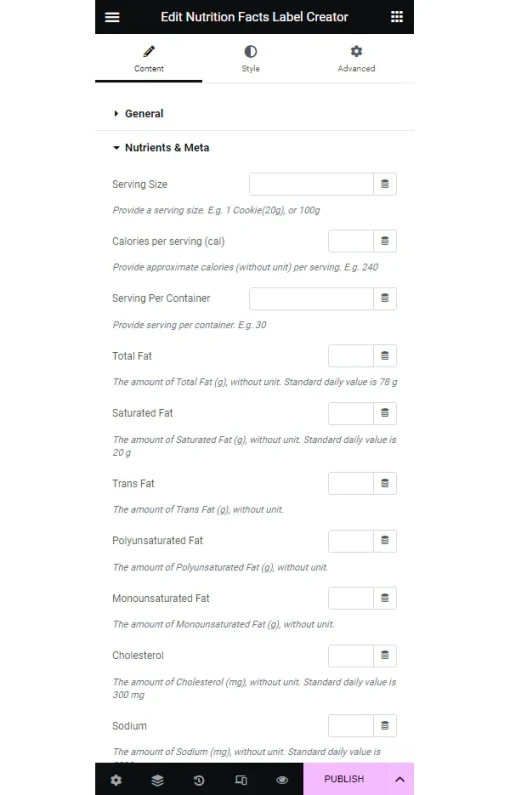Click dynamic tags icon for Serving Size

click(385, 184)
